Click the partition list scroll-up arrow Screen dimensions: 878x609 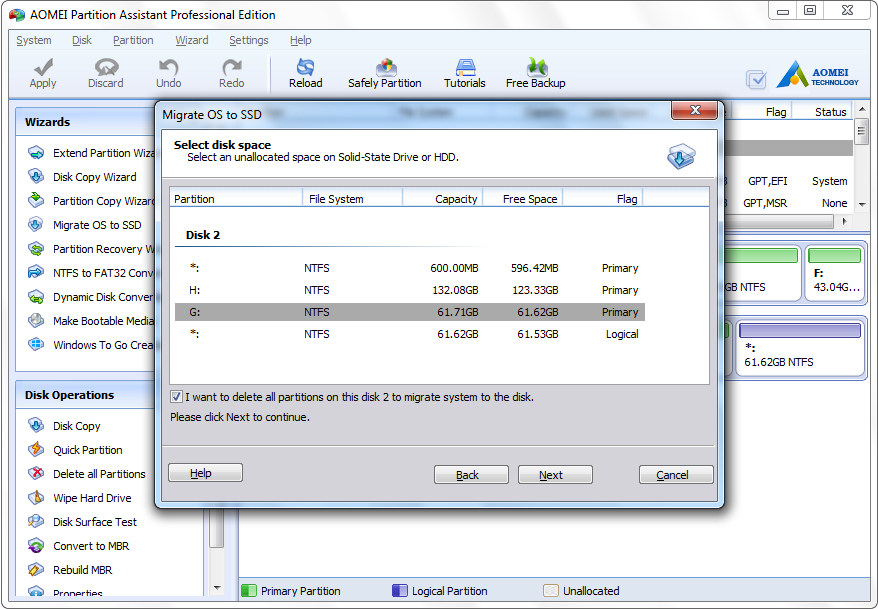pos(862,110)
